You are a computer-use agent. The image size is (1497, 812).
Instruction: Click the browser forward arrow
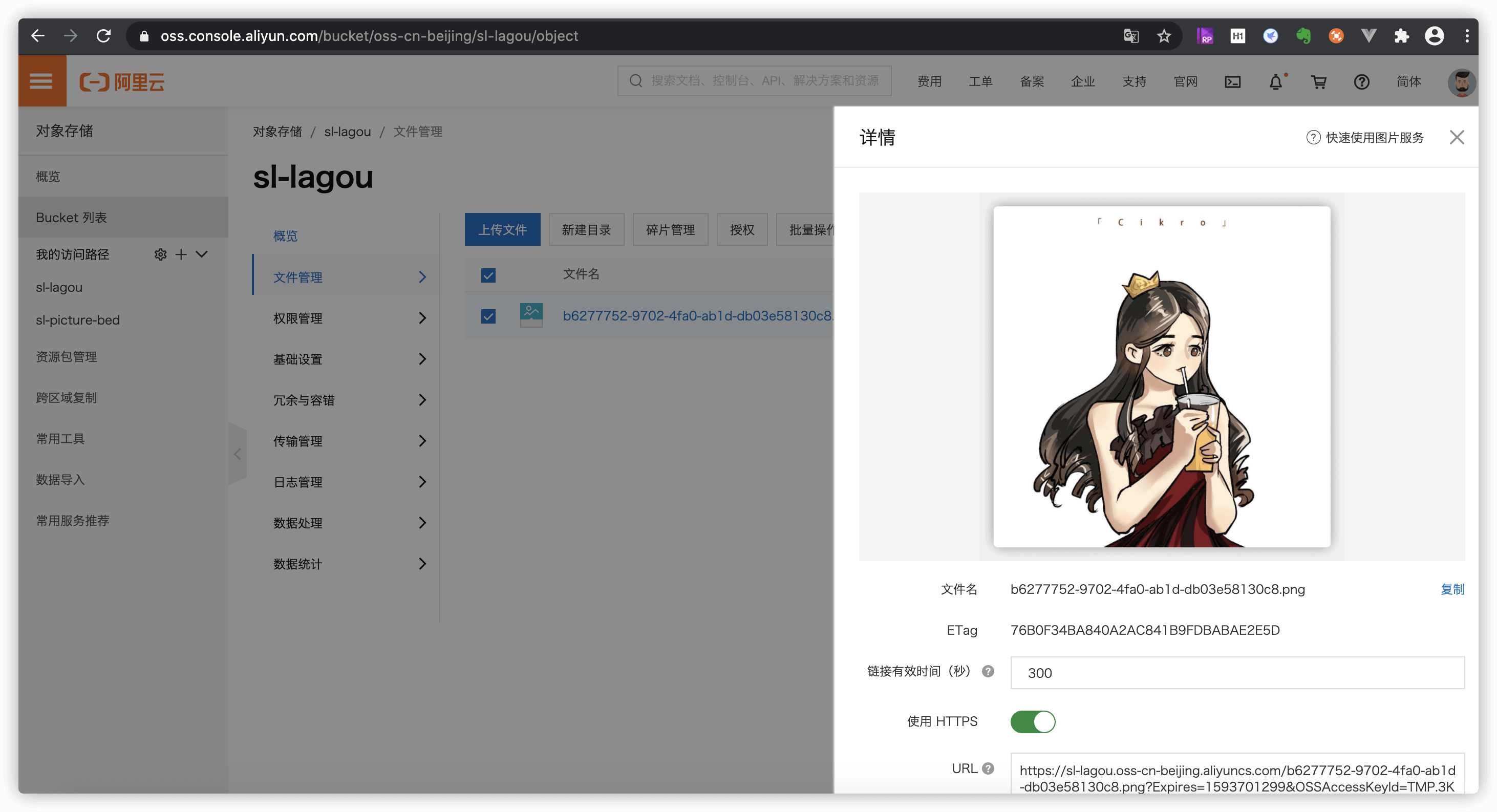(x=70, y=35)
